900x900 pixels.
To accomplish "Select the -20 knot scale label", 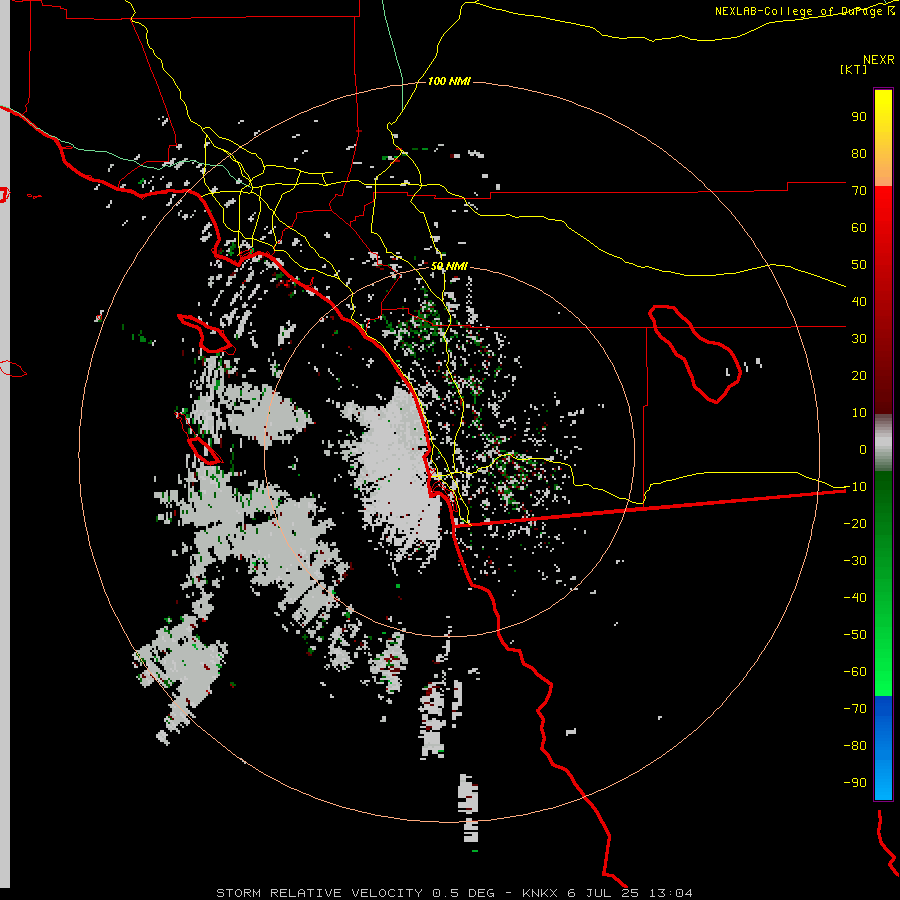I will click(855, 523).
